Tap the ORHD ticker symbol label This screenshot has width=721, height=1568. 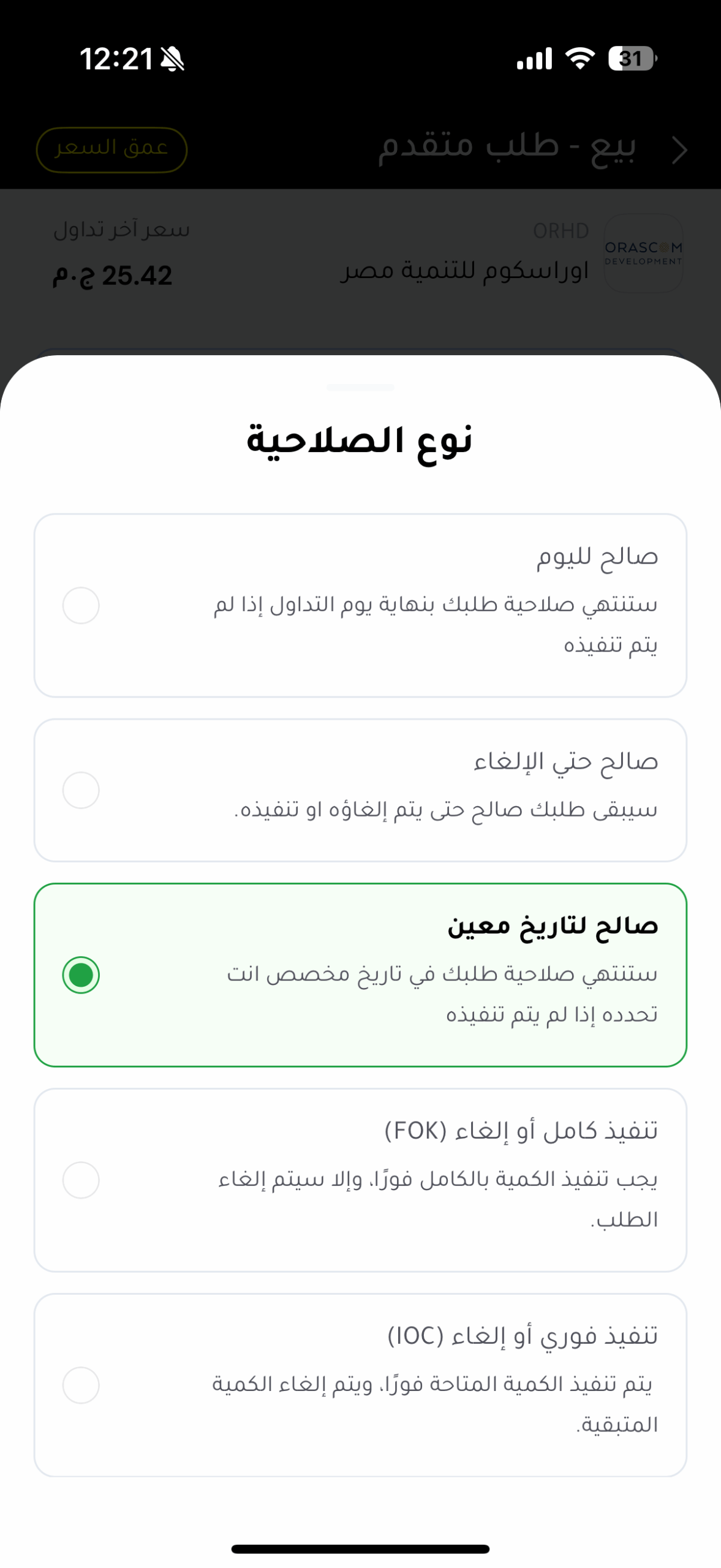(x=561, y=231)
